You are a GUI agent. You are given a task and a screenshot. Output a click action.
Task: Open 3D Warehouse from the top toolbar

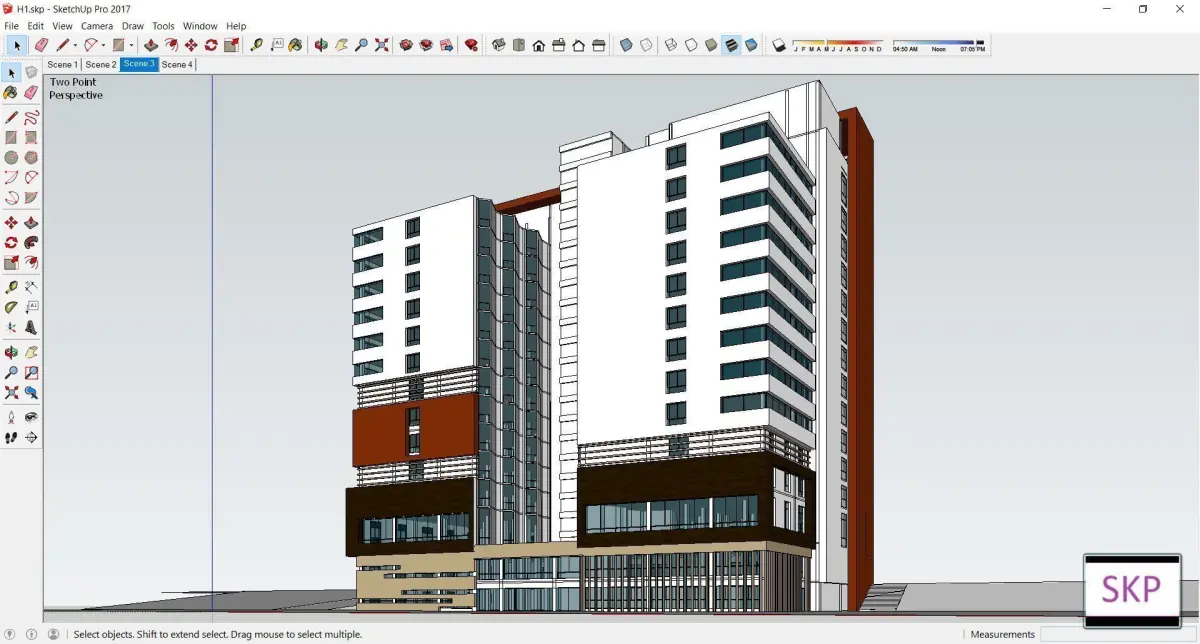point(406,45)
